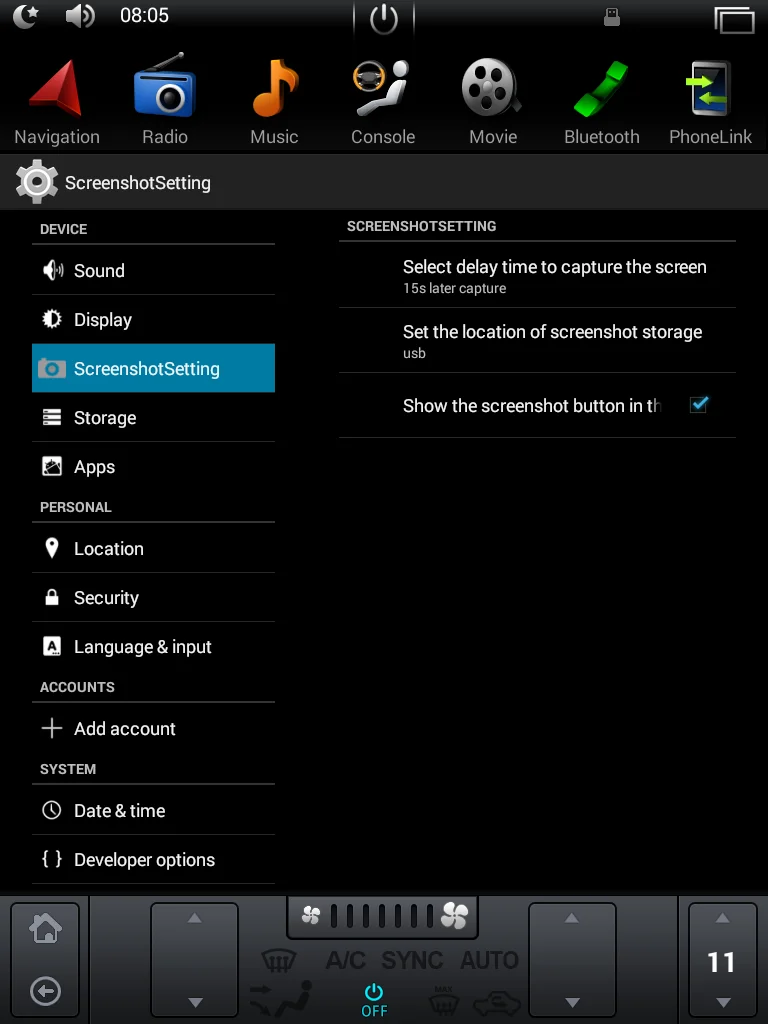This screenshot has width=768, height=1024.
Task: Open Developer options in sidebar
Action: (x=153, y=859)
